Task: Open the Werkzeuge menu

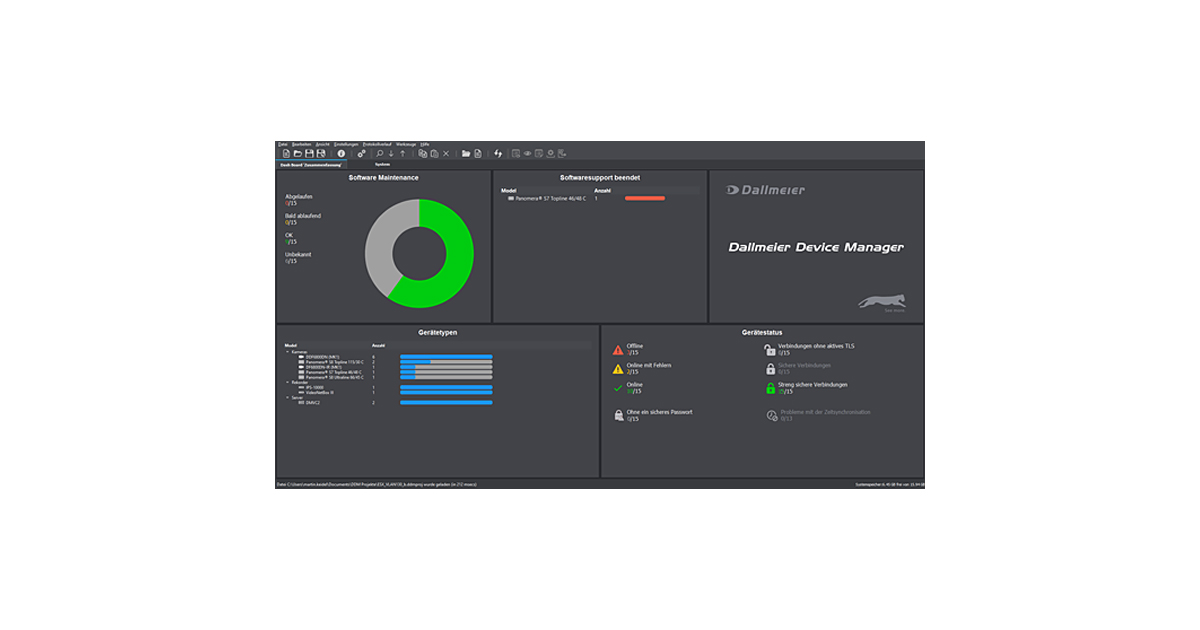Action: tap(407, 144)
